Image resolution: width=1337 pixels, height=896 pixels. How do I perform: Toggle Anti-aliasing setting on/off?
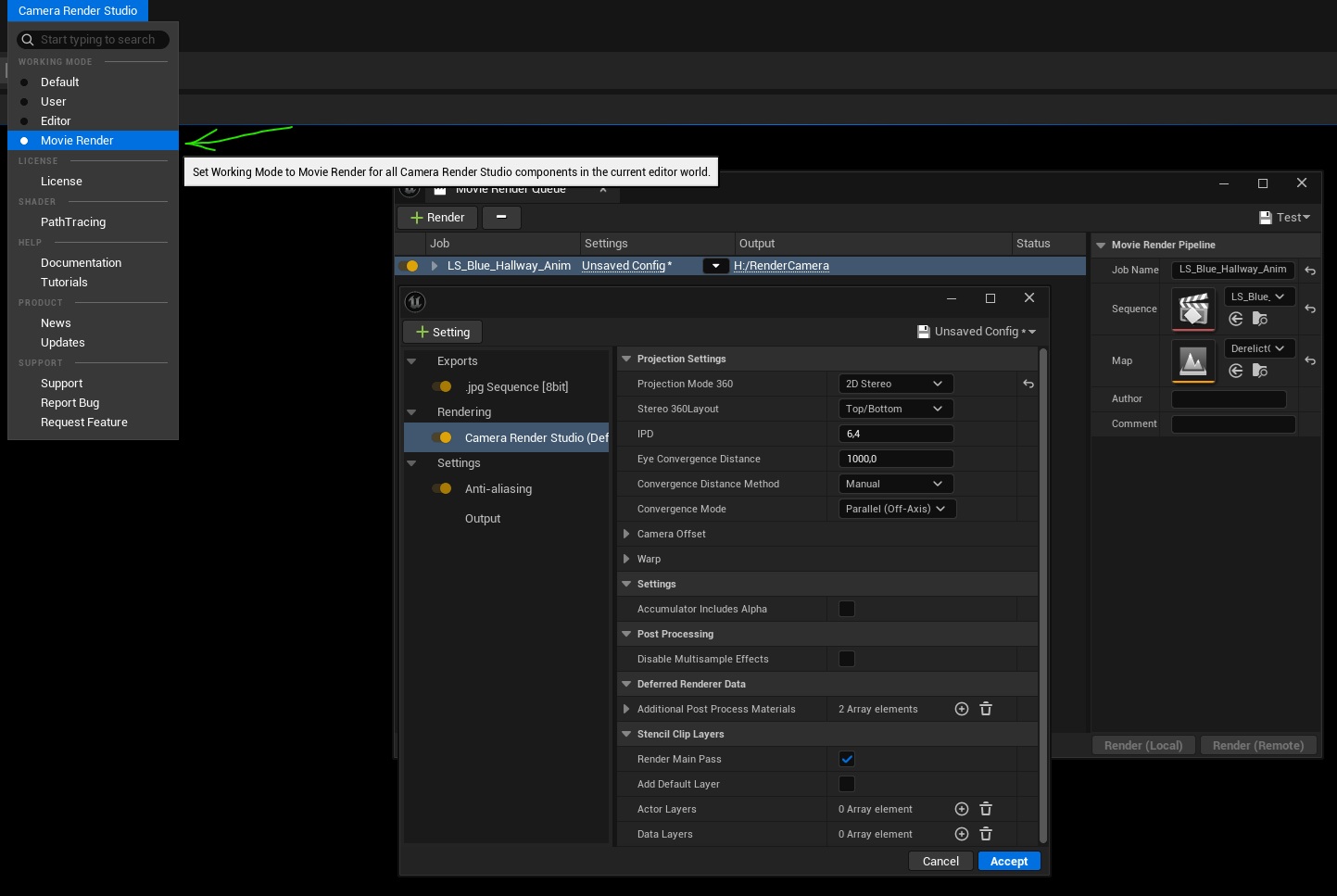click(442, 489)
